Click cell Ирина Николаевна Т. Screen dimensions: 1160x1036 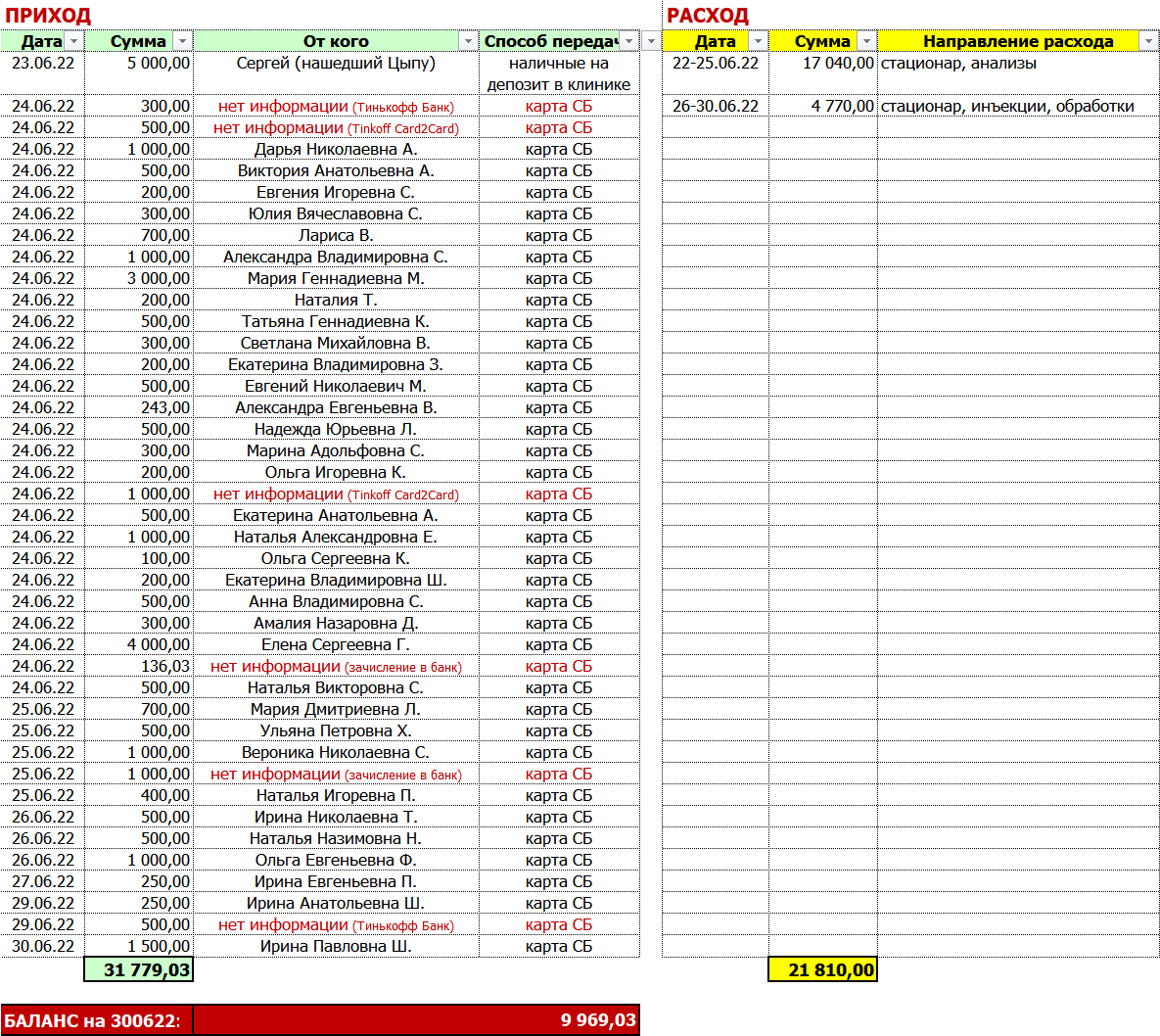[336, 817]
